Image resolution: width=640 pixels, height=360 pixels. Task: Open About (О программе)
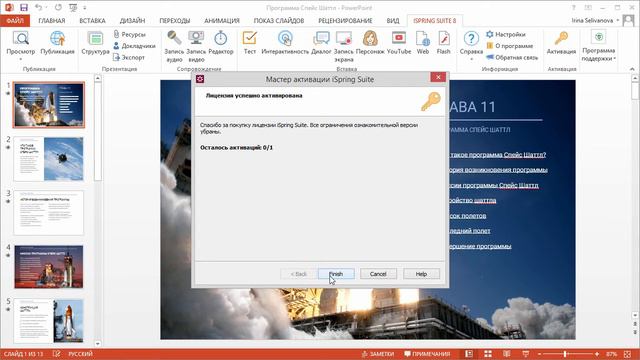[509, 46]
